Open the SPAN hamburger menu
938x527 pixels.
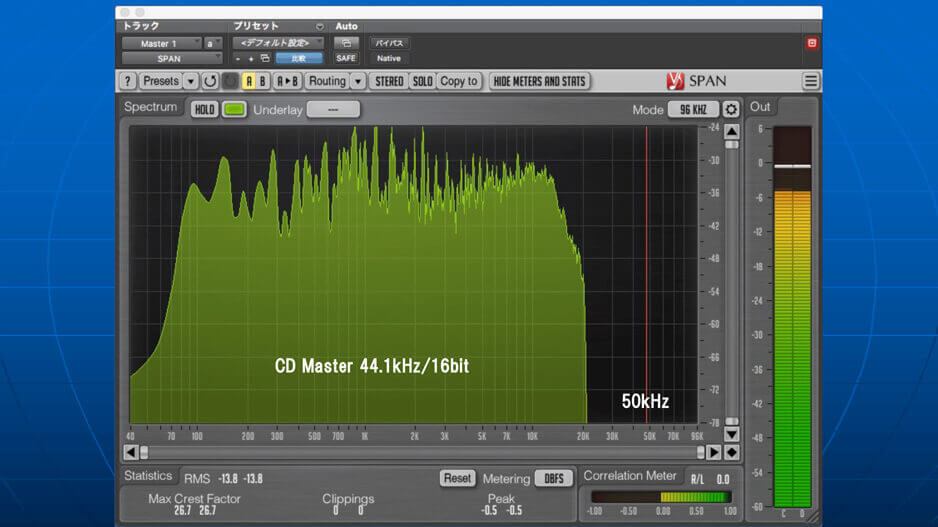tap(811, 81)
